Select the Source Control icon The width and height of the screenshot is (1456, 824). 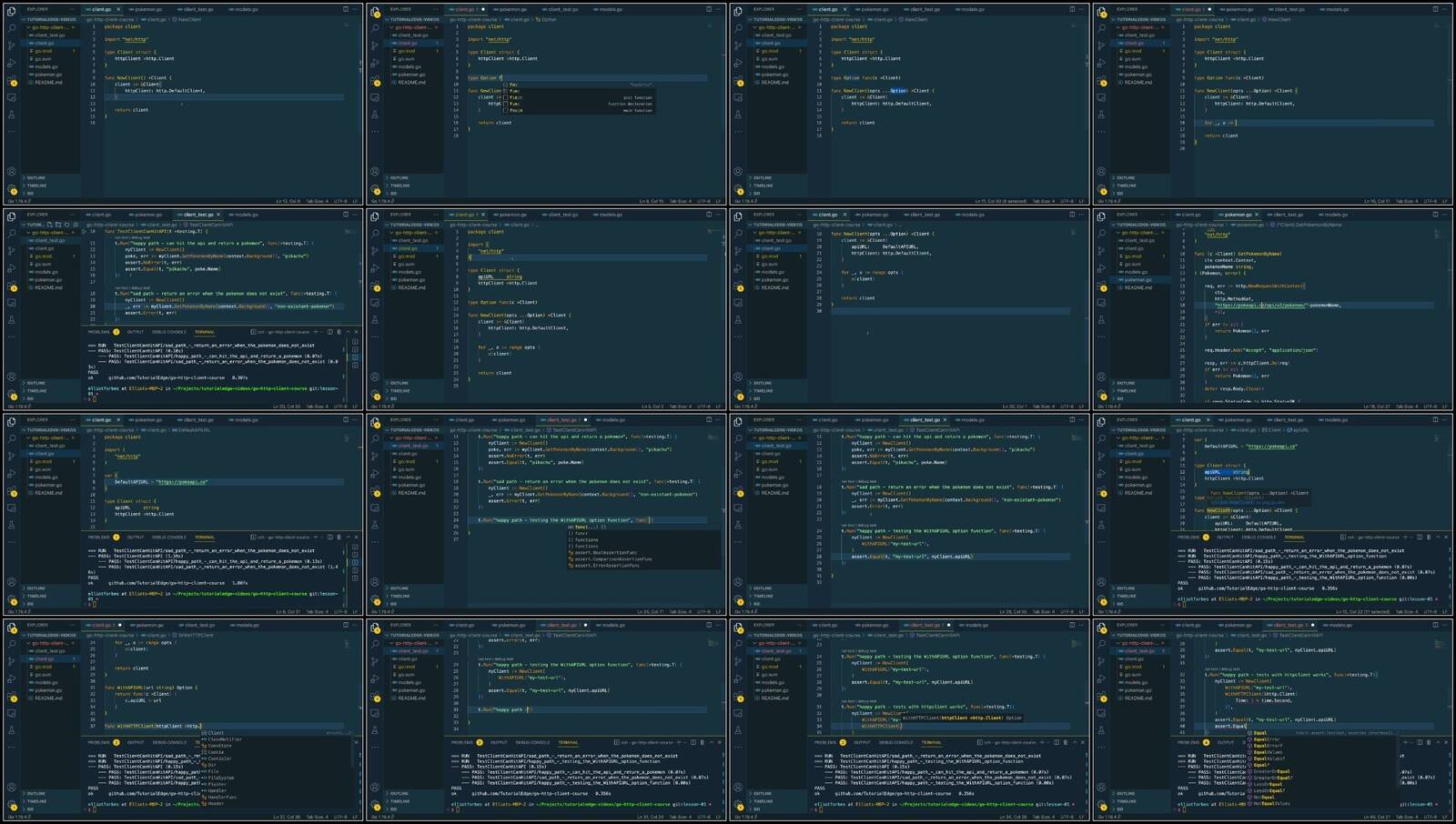[x=11, y=46]
